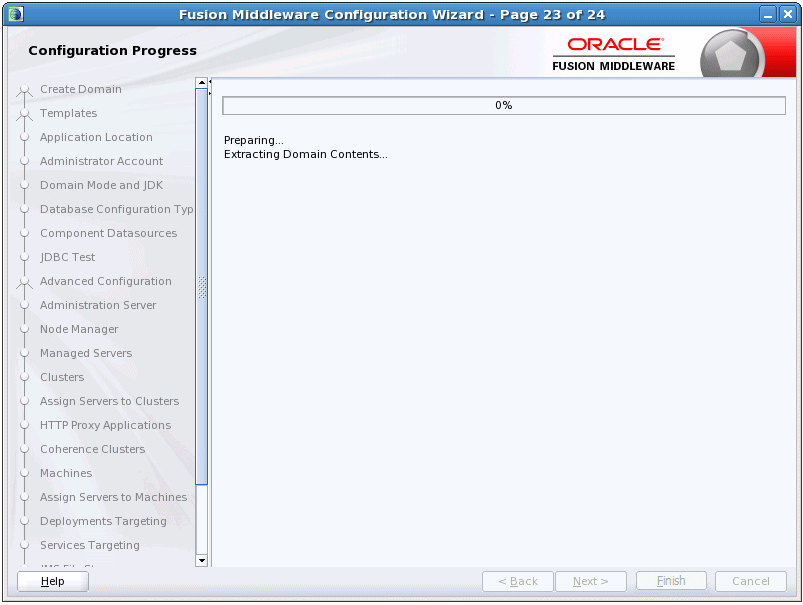
Task: Select Component Datasources step
Action: click(x=109, y=233)
